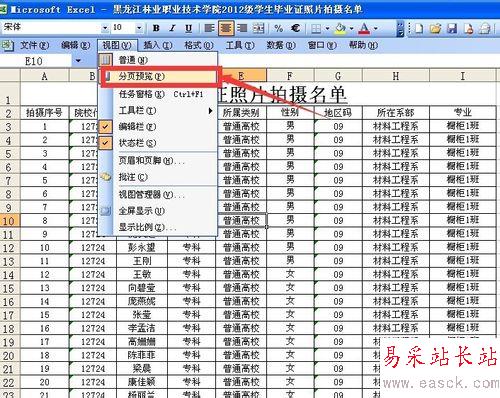Click the 批注 comments icon
This screenshot has width=500, height=398.
106,177
